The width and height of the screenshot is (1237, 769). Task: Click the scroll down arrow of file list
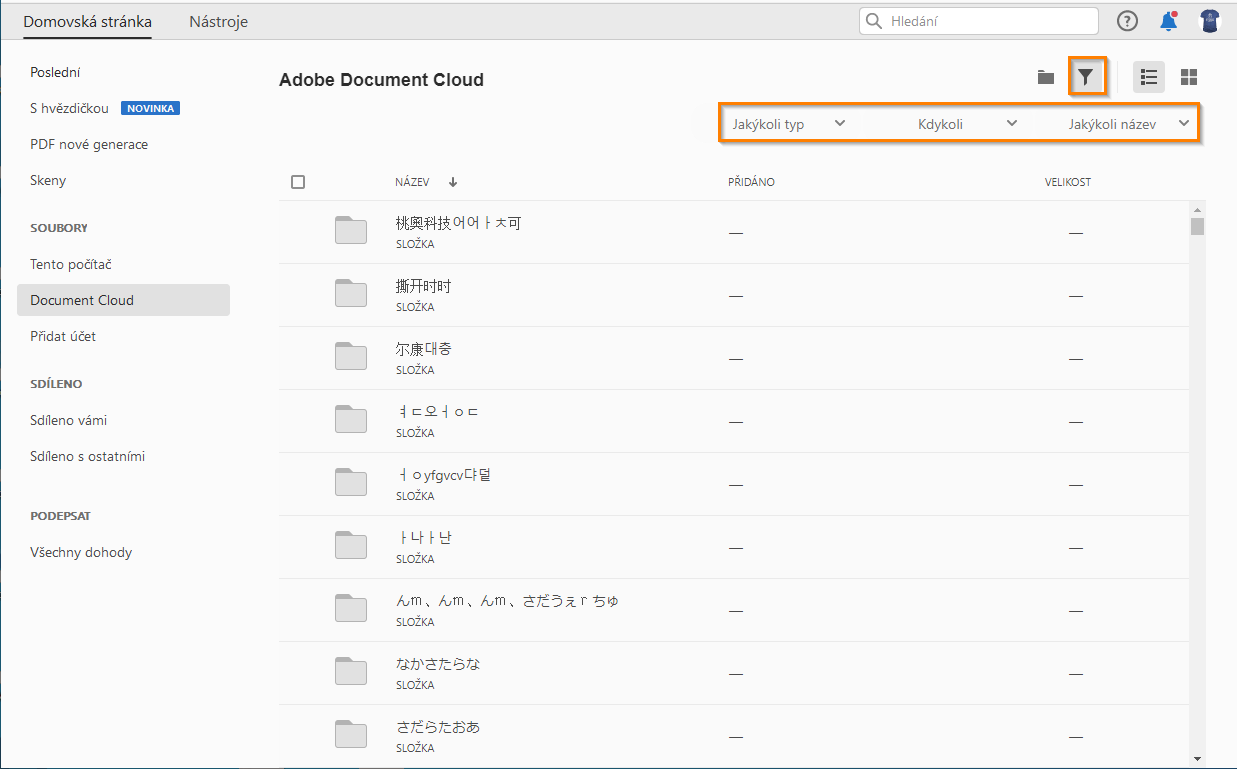point(1197,759)
